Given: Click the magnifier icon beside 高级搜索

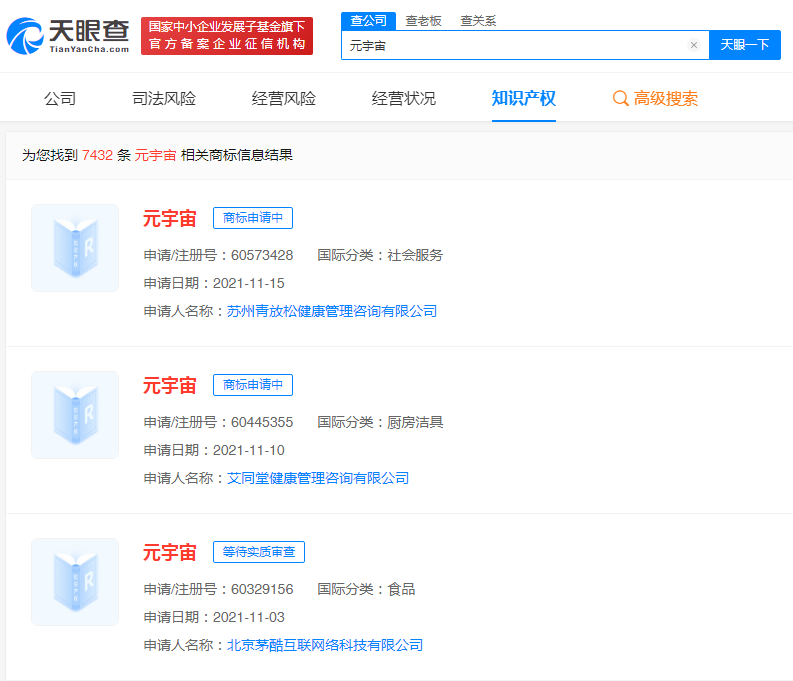Looking at the screenshot, I should pos(621,98).
